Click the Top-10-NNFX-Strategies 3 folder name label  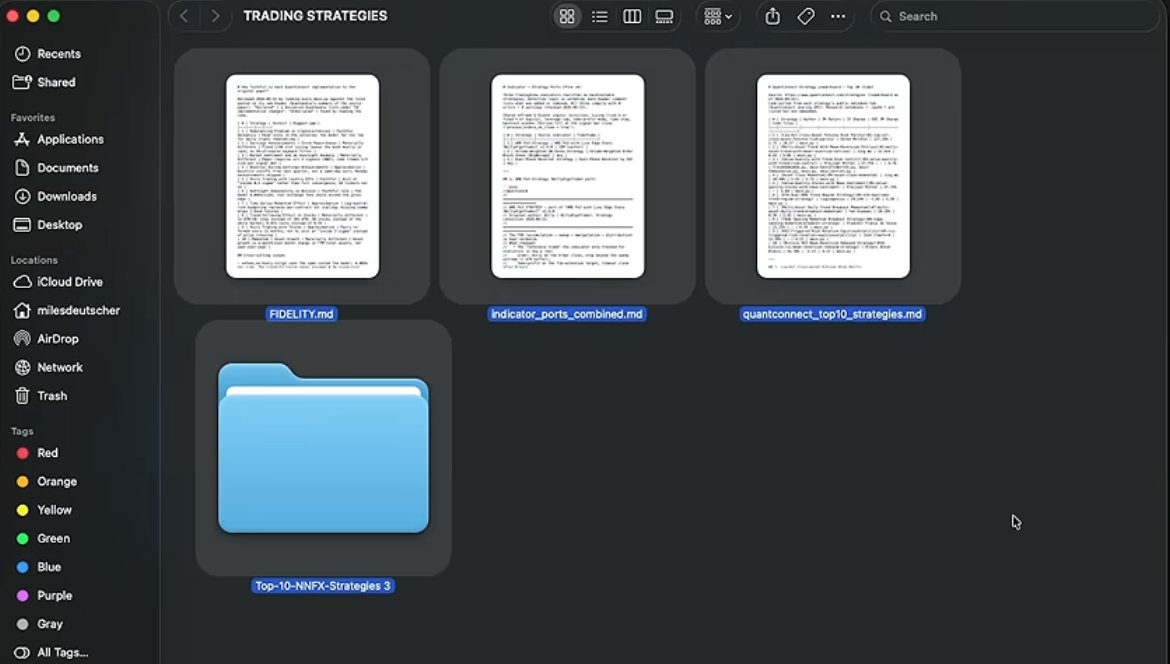tap(323, 586)
